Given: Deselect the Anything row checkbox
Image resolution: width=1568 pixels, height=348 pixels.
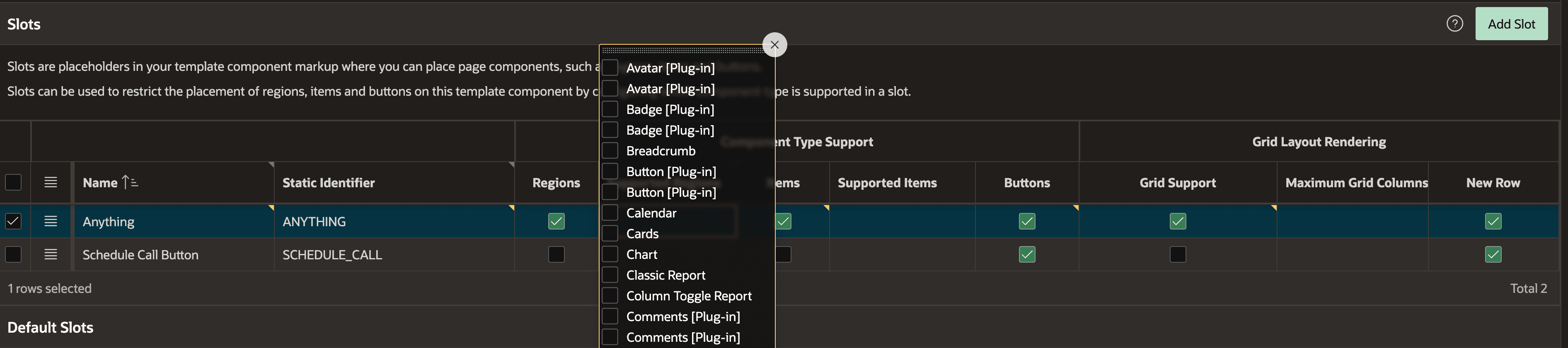Looking at the screenshot, I should (13, 221).
